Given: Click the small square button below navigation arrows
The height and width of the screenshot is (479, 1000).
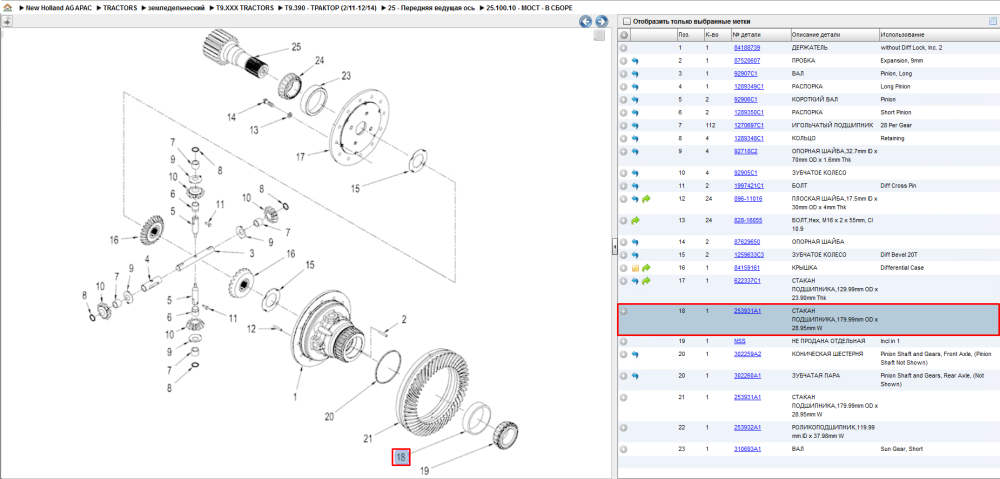Looking at the screenshot, I should tap(598, 36).
